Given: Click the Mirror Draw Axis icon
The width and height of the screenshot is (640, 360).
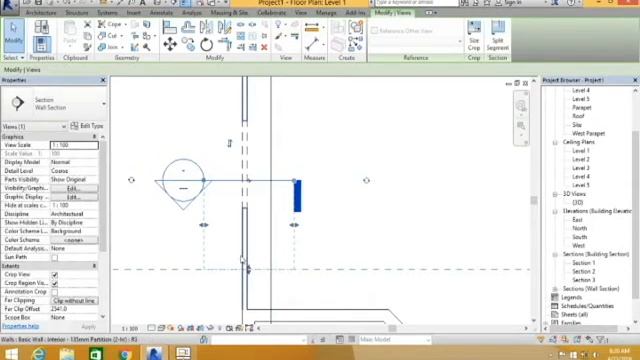Looking at the screenshot, I should 224,27.
